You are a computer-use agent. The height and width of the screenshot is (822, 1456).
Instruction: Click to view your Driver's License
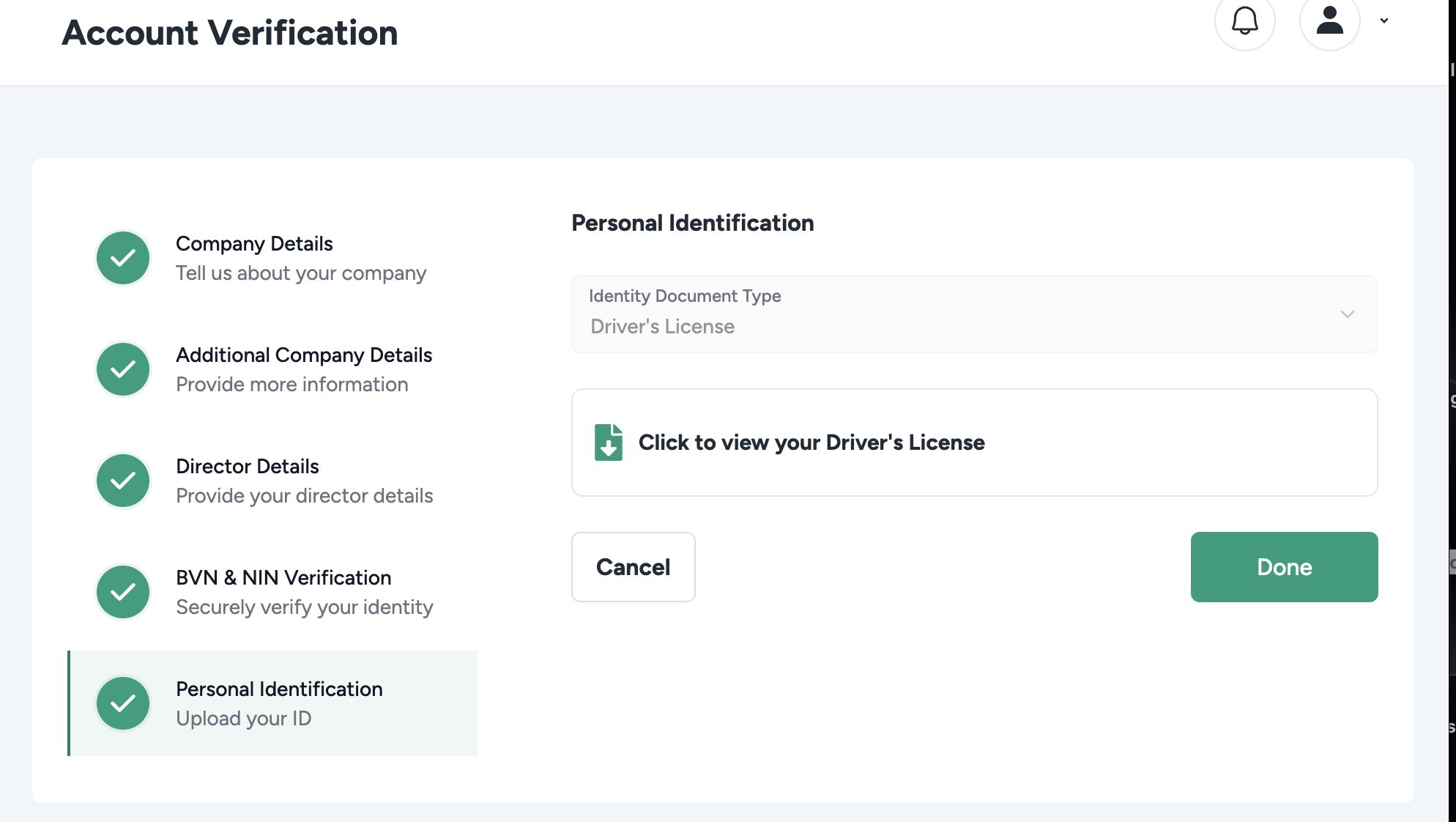811,443
